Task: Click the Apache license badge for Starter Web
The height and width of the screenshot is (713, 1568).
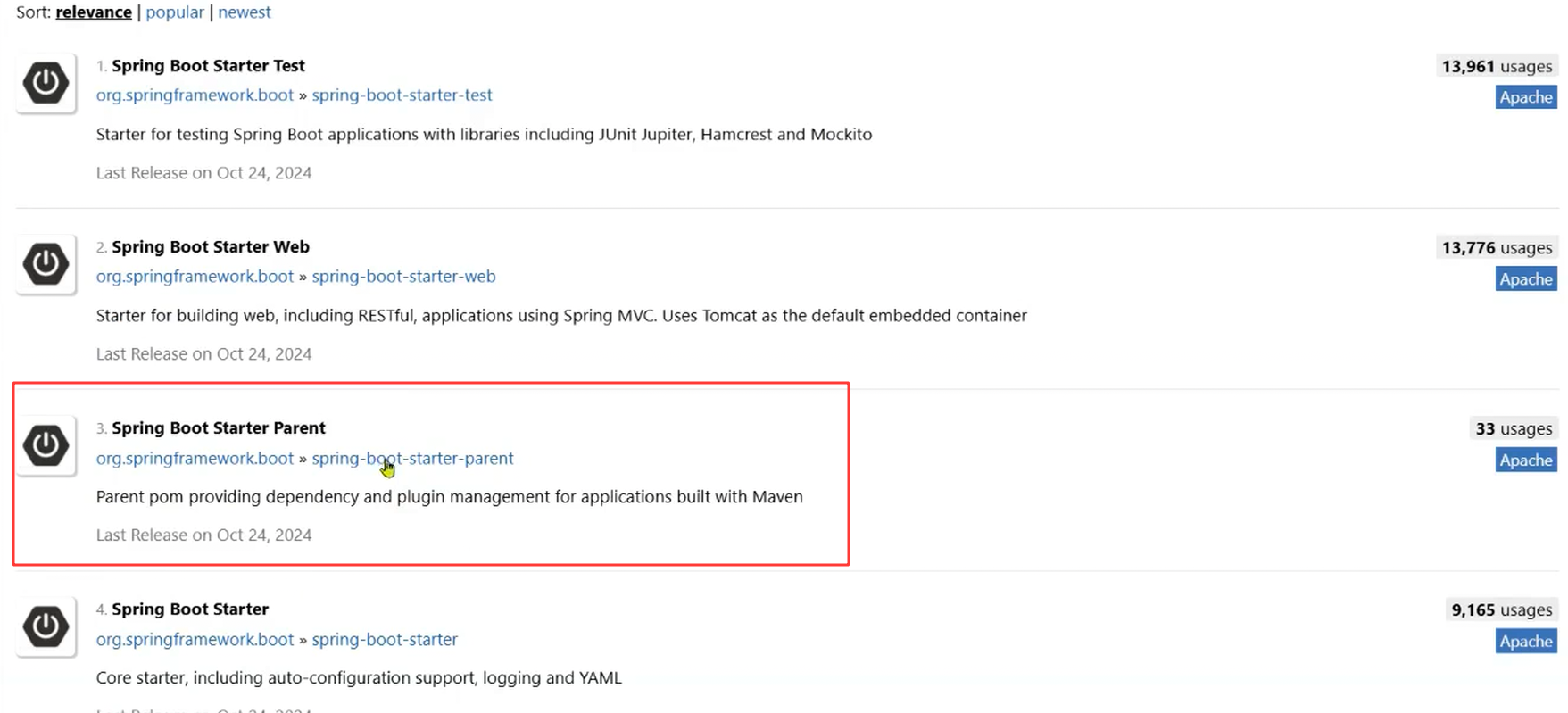Action: (1525, 279)
